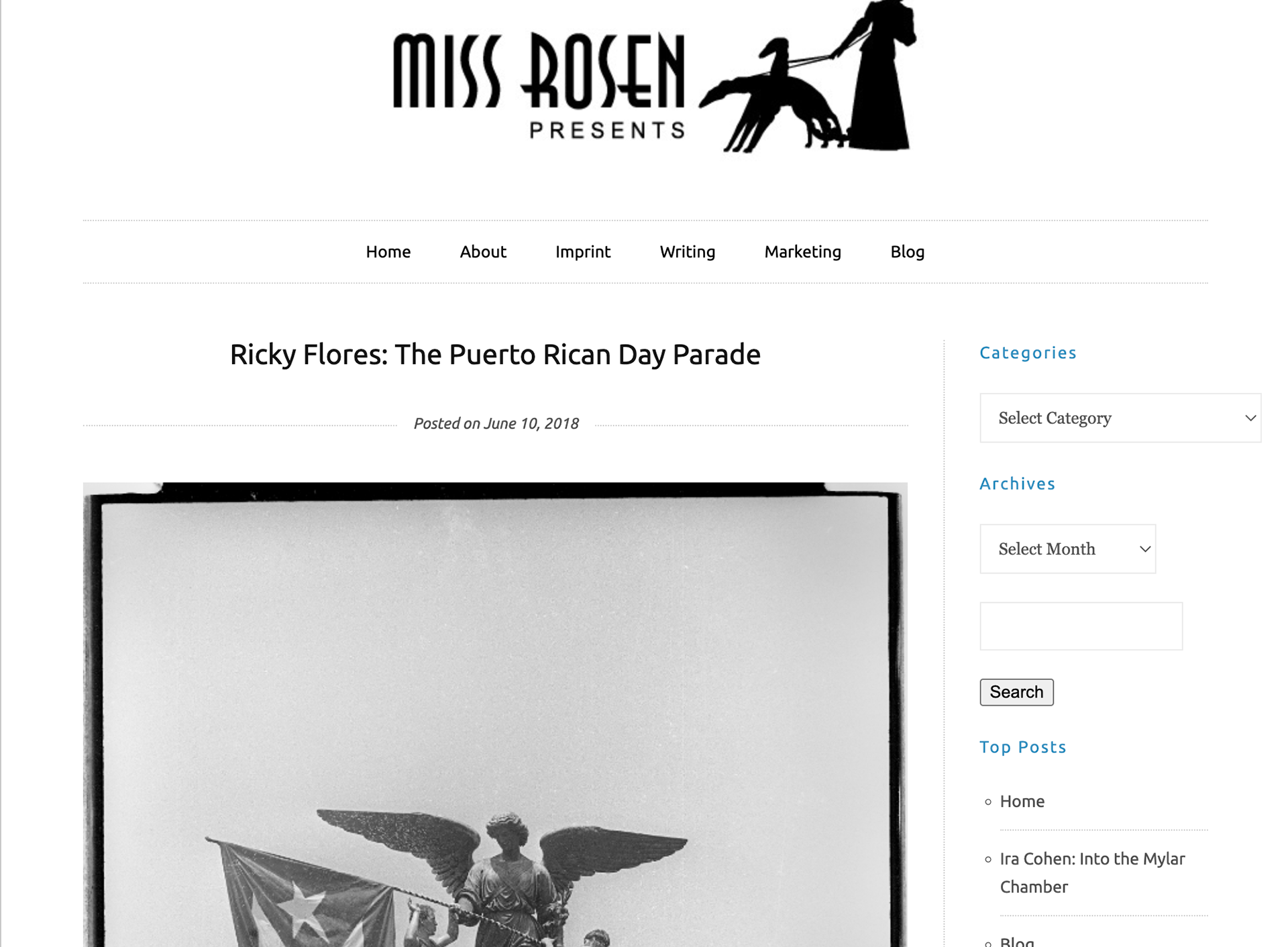
Task: Open the Home navigation item
Action: [388, 252]
